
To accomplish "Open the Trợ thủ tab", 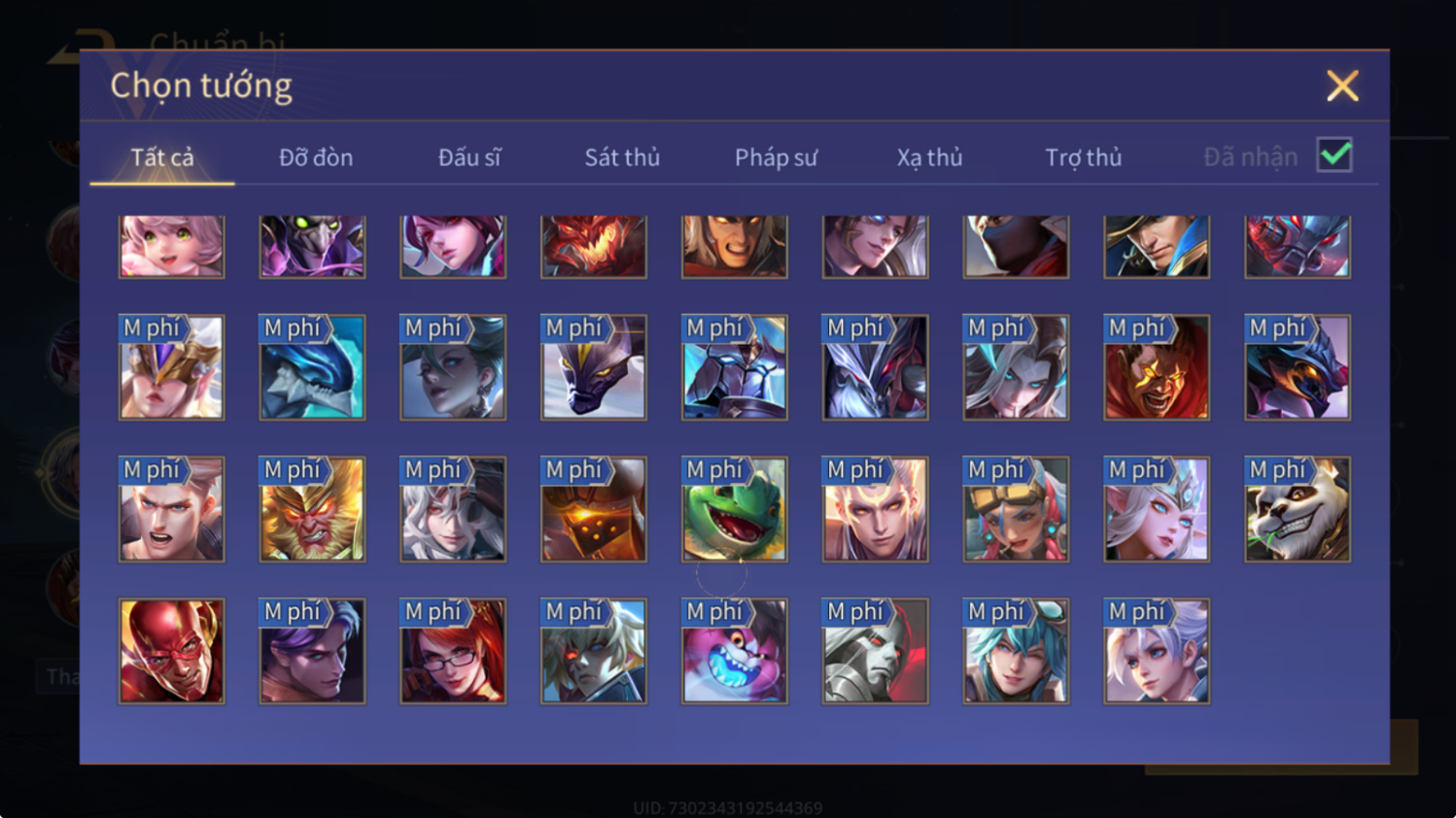I will click(x=1083, y=157).
